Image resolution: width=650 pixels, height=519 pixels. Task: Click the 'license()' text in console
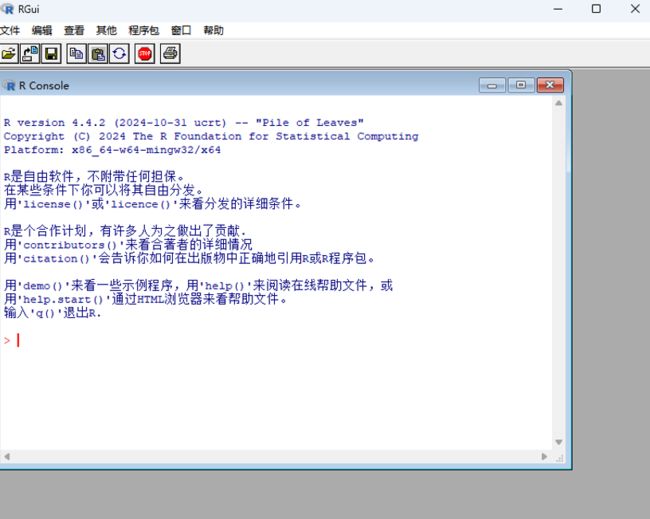53,204
